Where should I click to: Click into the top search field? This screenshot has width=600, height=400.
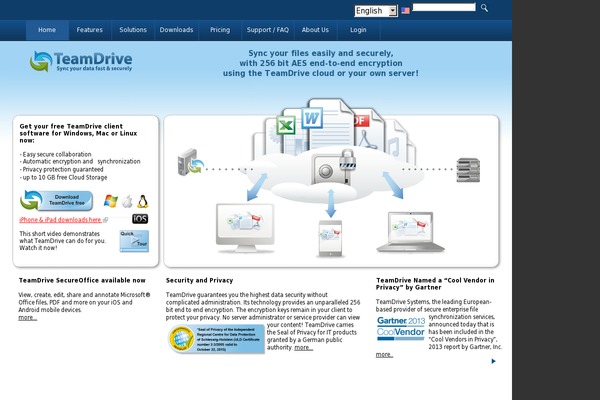[444, 7]
